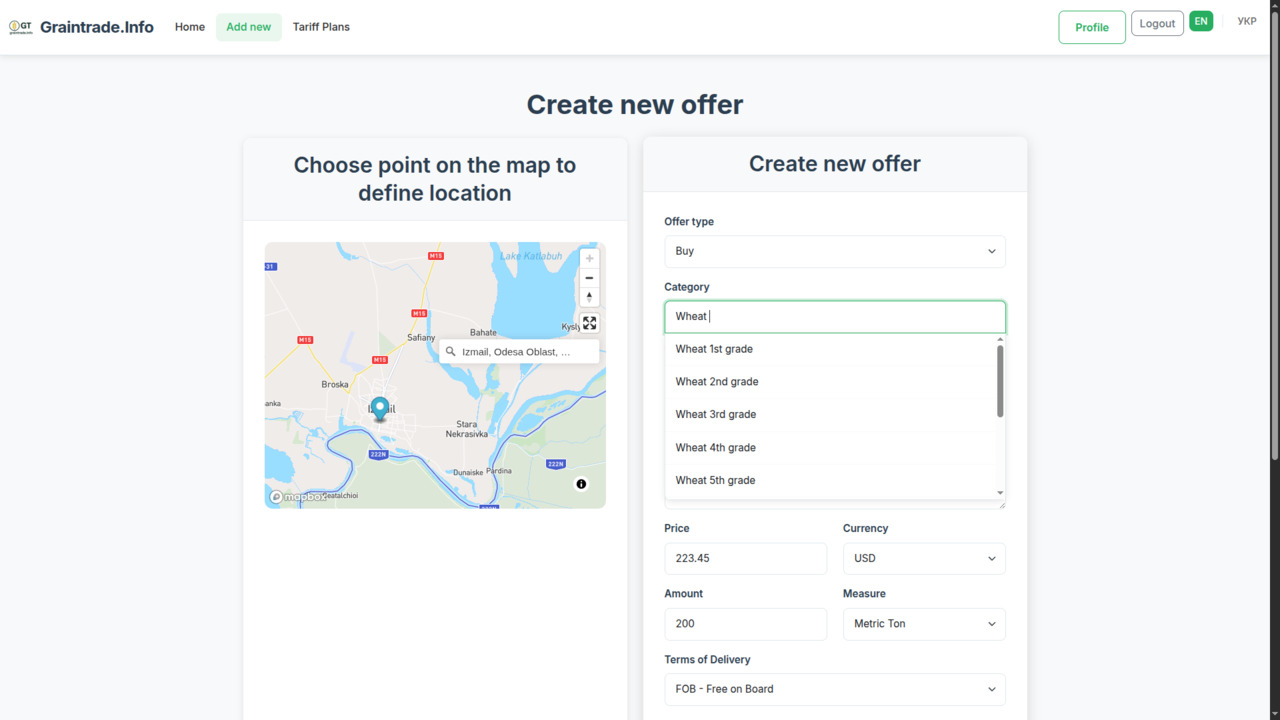The image size is (1280, 720).
Task: Switch language to УКР
Action: tap(1246, 21)
